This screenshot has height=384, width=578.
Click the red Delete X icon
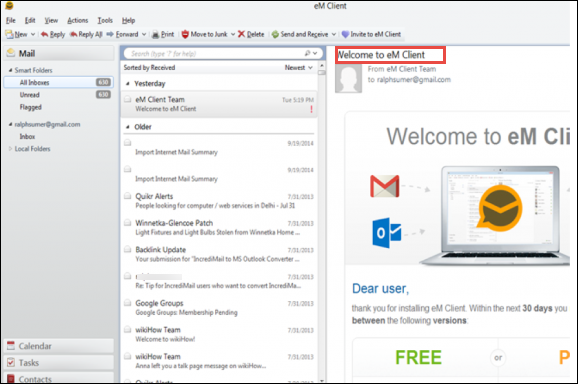tap(241, 34)
